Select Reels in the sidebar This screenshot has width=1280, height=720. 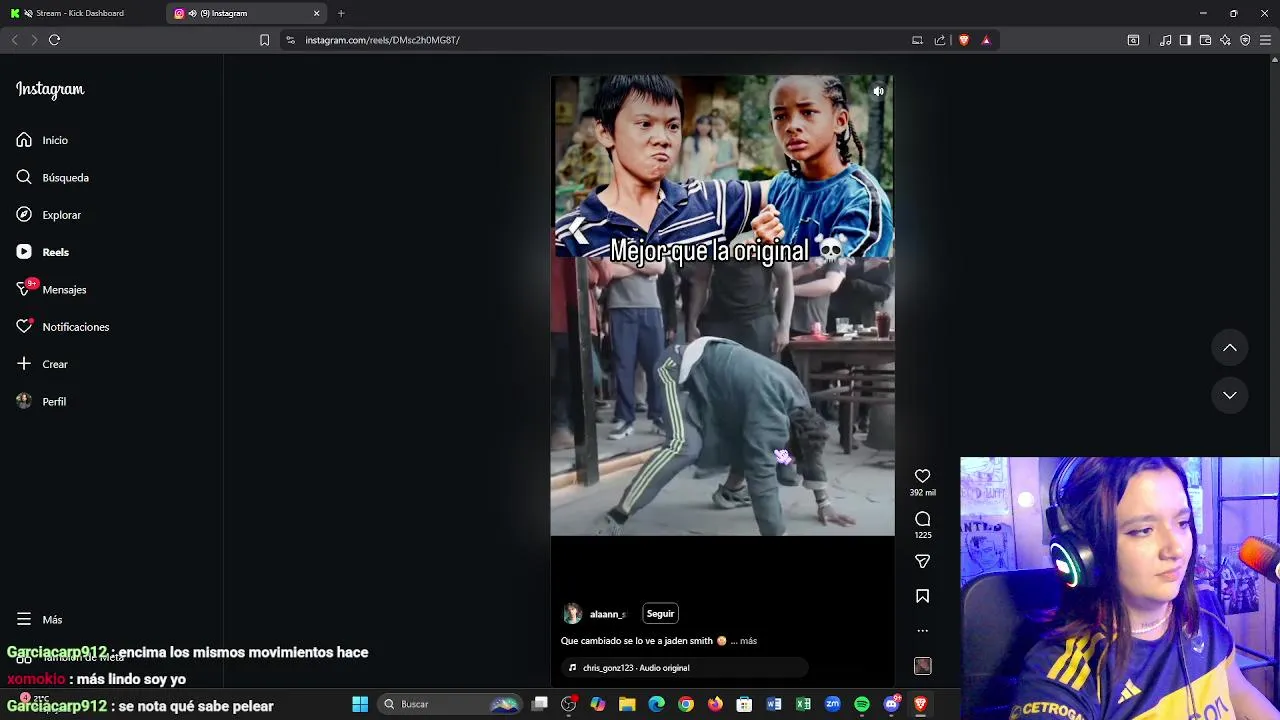(x=42, y=252)
